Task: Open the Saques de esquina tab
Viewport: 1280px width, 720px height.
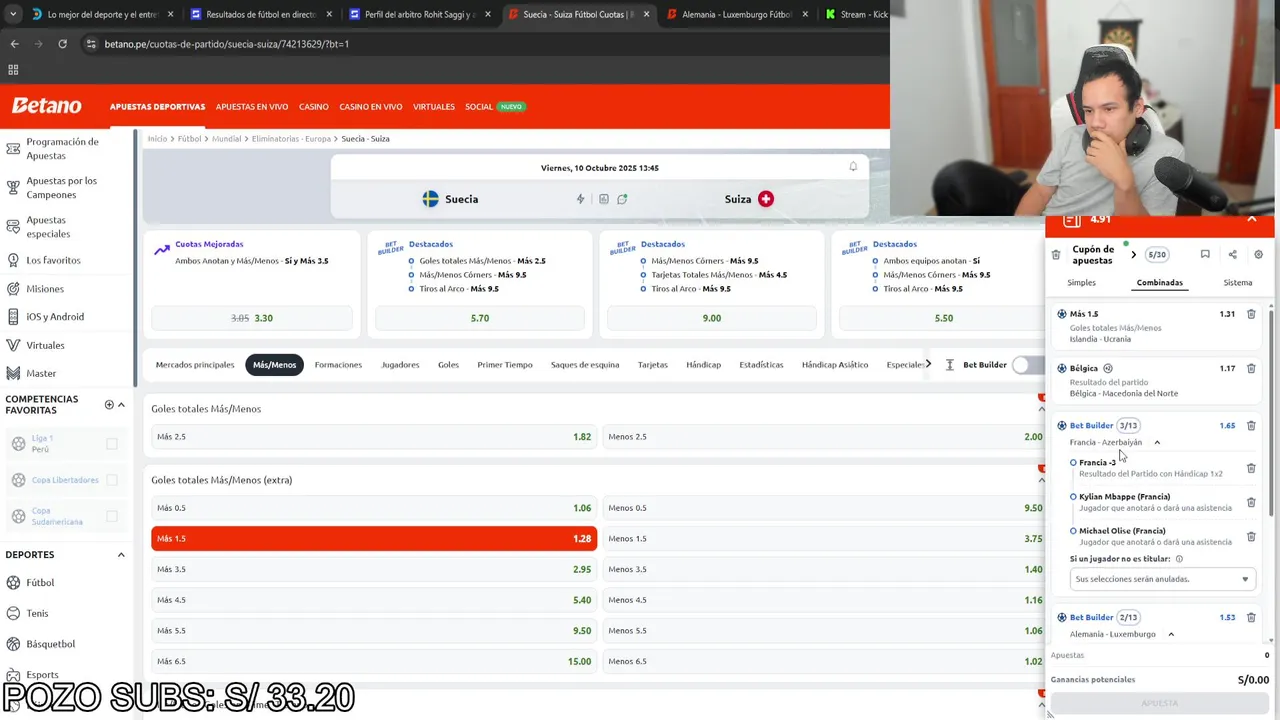Action: coord(585,365)
